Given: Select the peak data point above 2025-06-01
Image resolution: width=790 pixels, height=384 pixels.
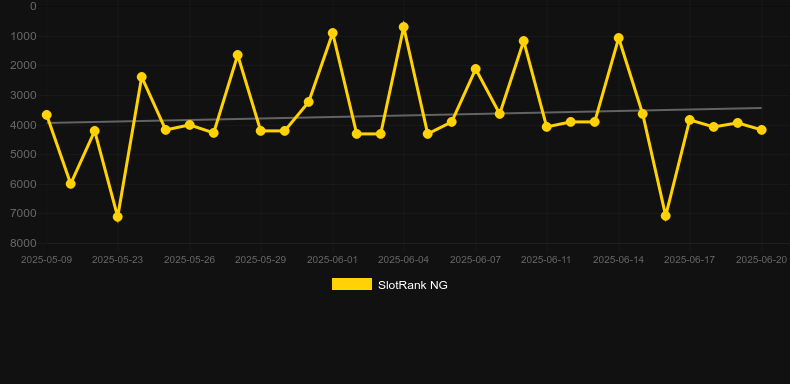Looking at the screenshot, I should click(x=333, y=33).
